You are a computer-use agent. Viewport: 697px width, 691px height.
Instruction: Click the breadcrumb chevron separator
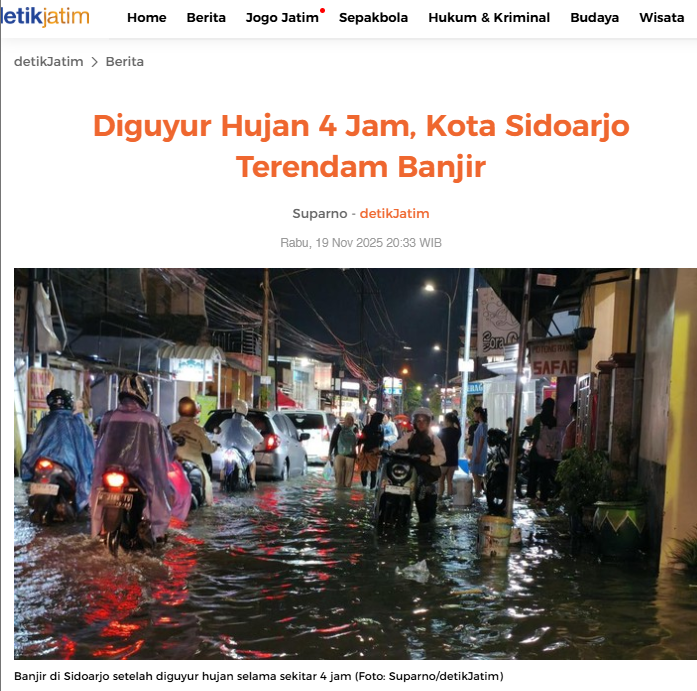(94, 62)
